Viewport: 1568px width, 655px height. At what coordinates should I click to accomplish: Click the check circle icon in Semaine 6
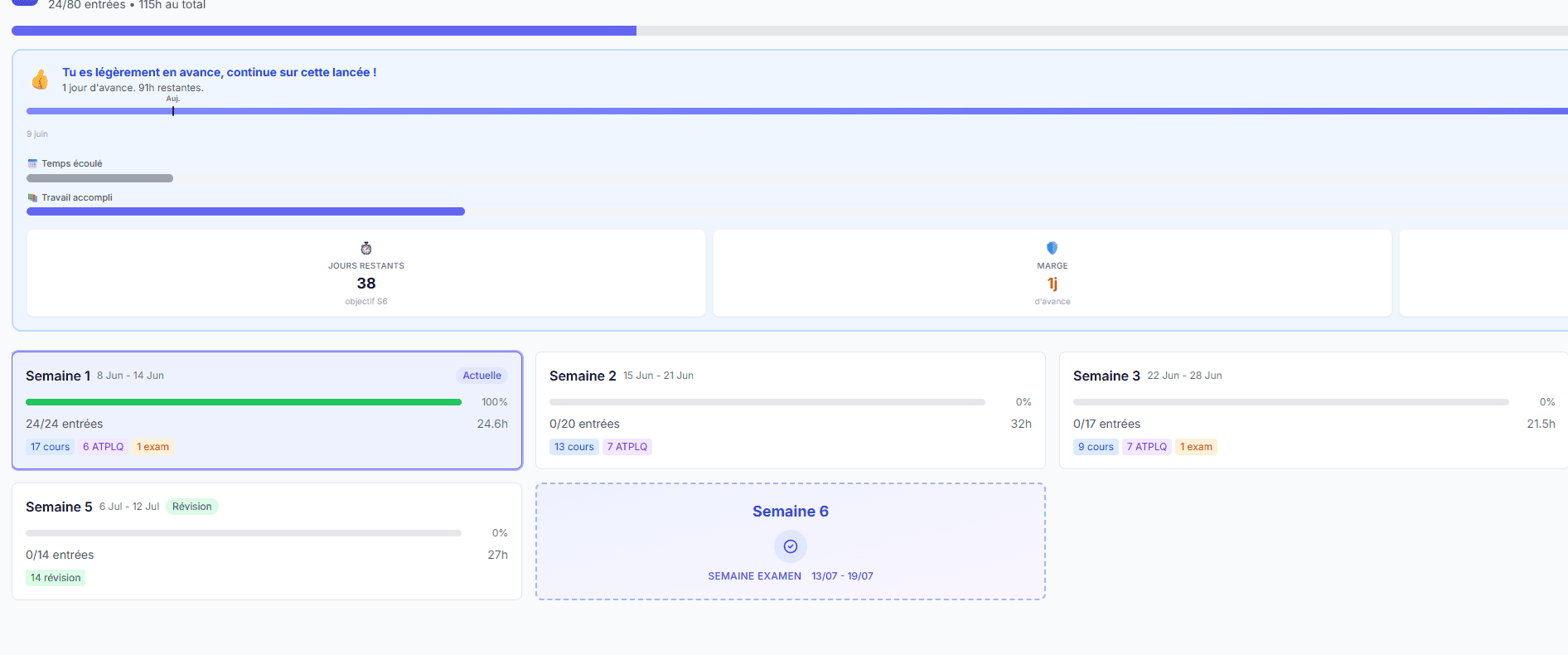[x=791, y=546]
